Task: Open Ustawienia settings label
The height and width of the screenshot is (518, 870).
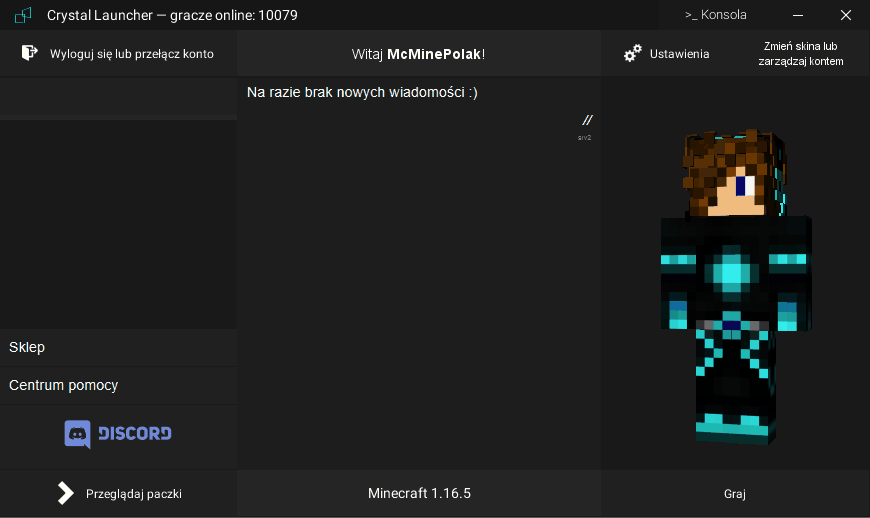Action: [679, 54]
